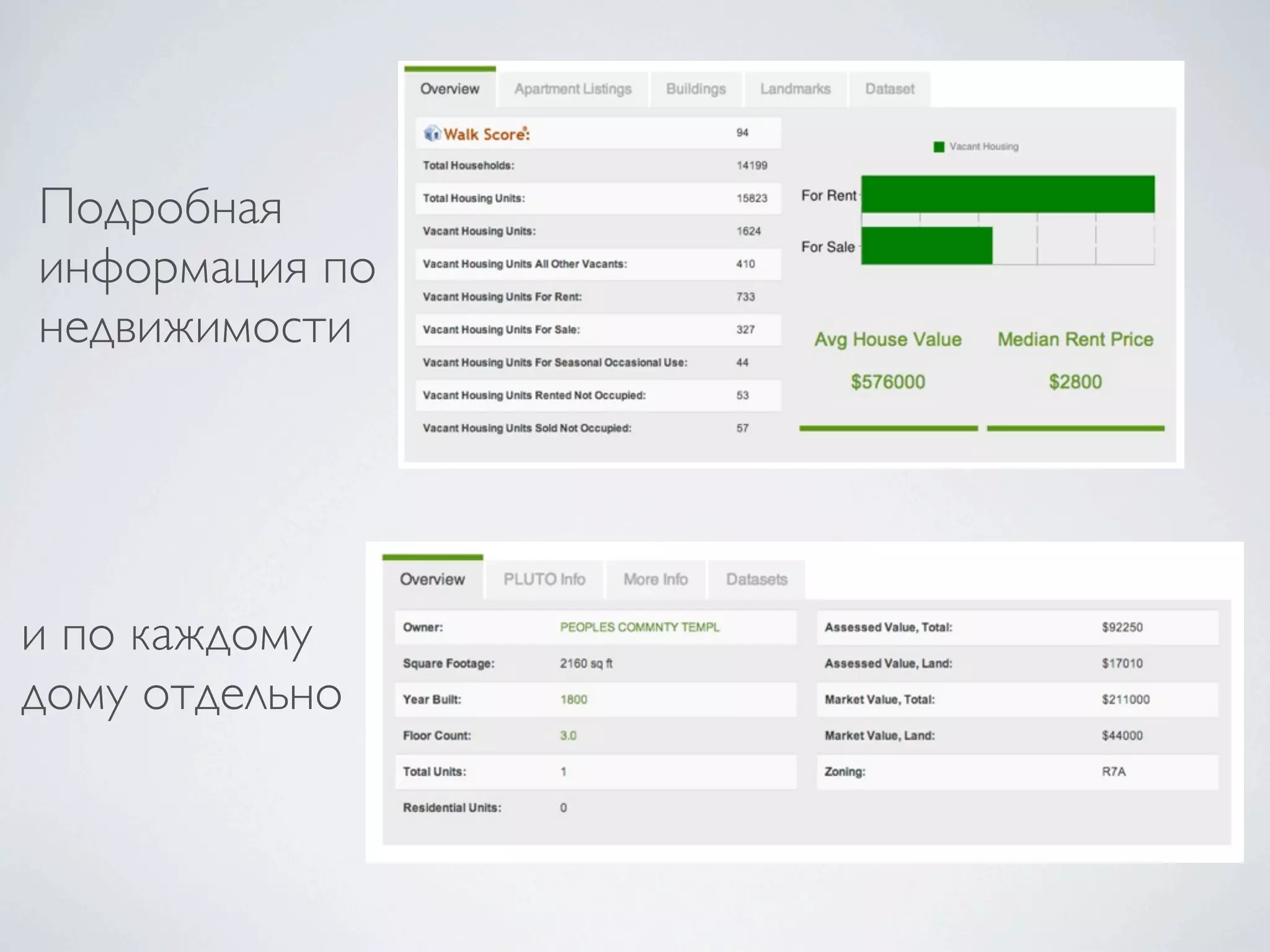This screenshot has height=952, width=1270.
Task: Select the Dataset tab in upper panel
Action: (x=889, y=89)
